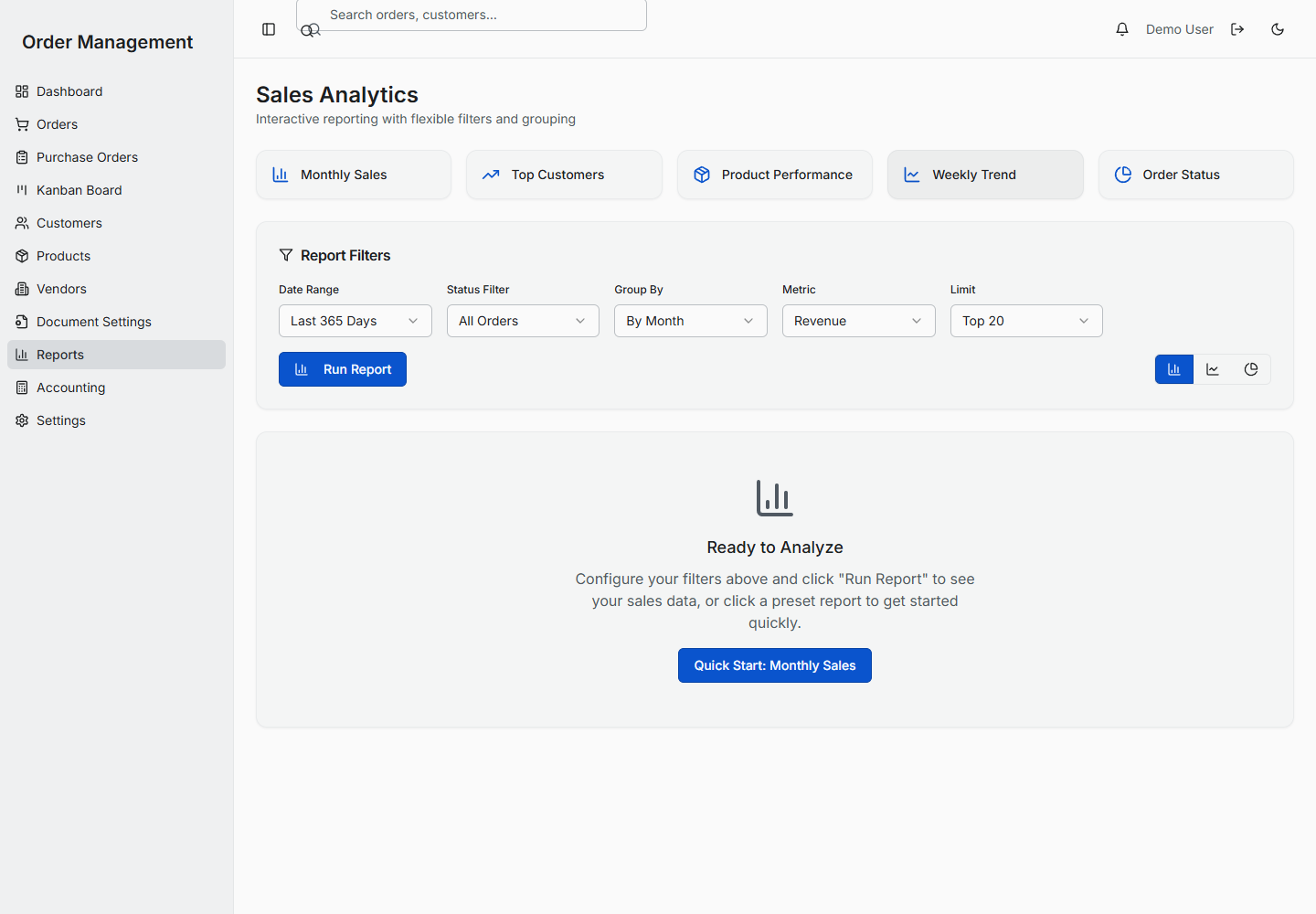Click the Customers people icon
The image size is (1316, 914).
(x=22, y=223)
